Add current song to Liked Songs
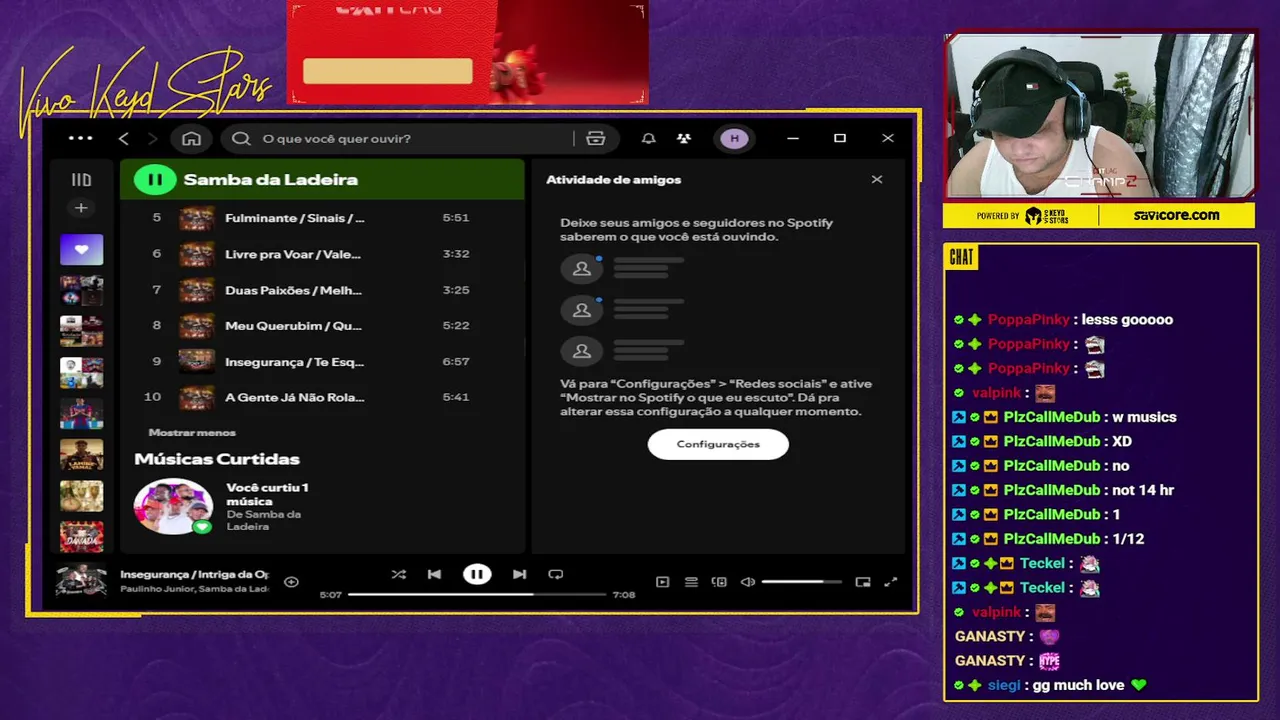Screen dimensions: 1280x720 [291, 582]
